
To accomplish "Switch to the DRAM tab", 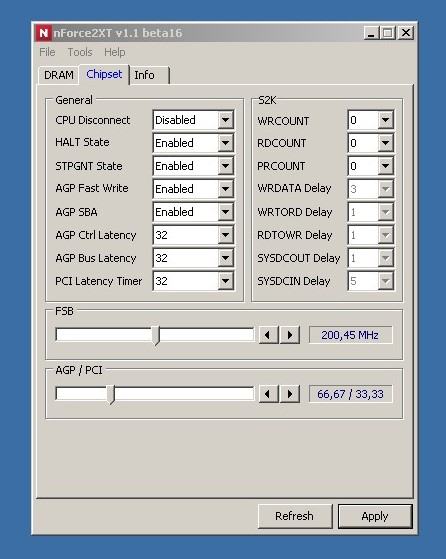I will pos(59,75).
